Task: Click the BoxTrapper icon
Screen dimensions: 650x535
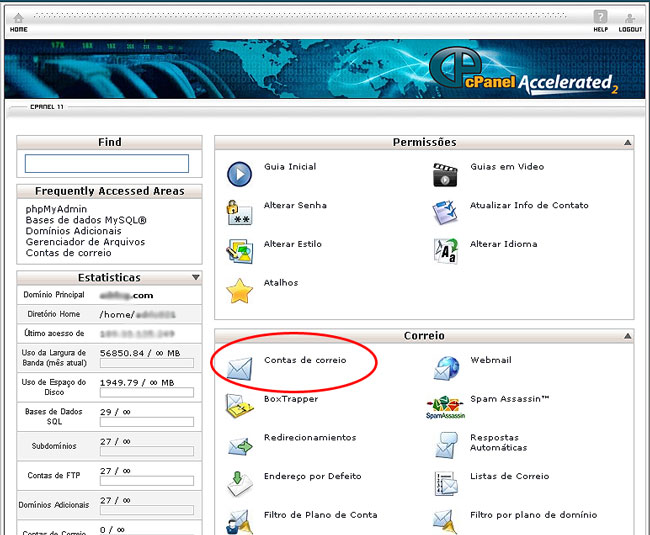Action: [x=240, y=405]
